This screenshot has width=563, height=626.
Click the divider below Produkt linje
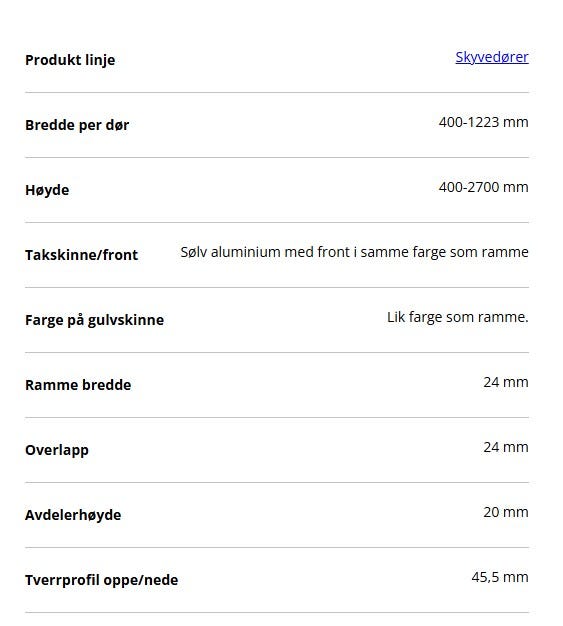click(277, 92)
